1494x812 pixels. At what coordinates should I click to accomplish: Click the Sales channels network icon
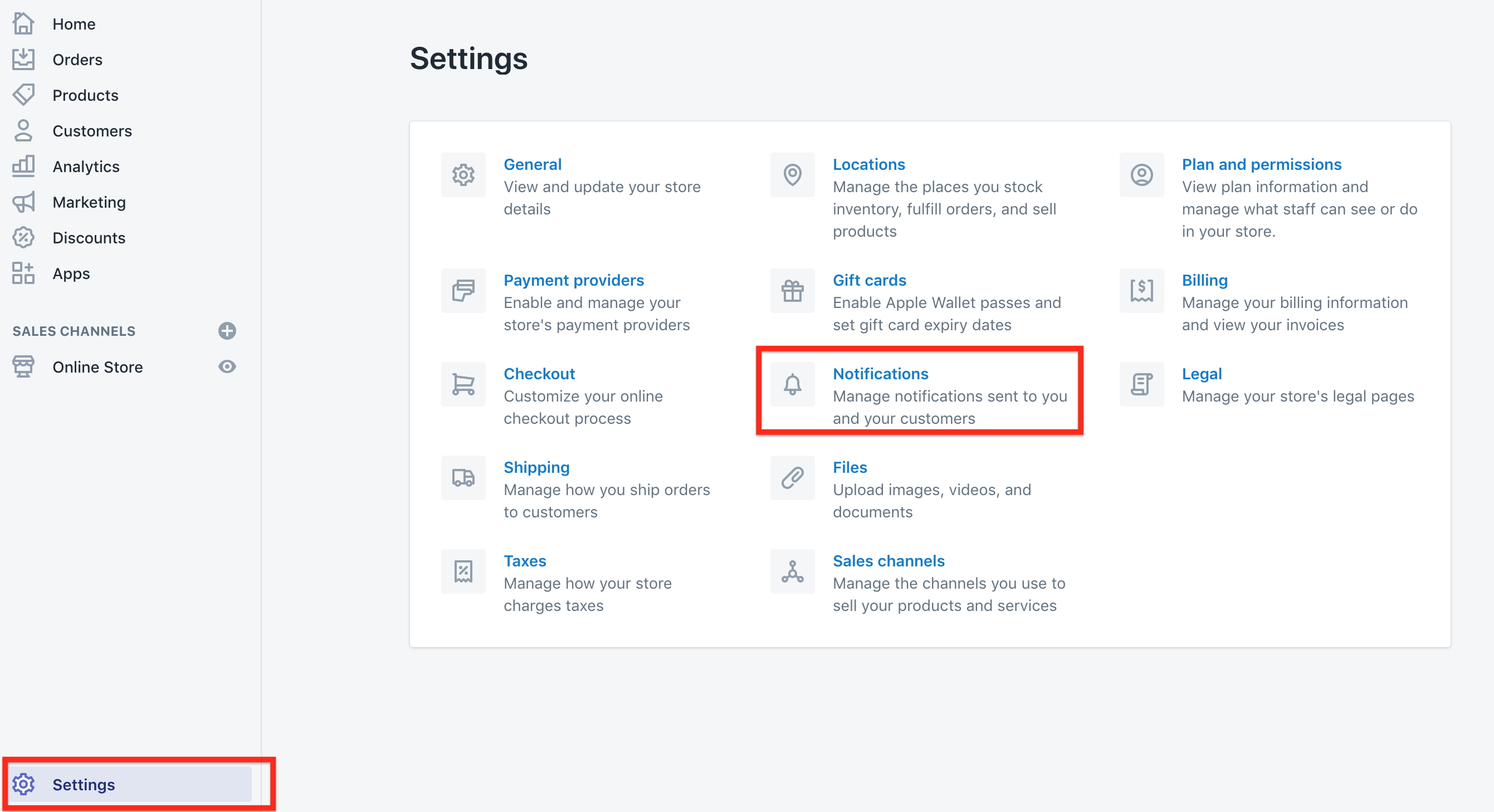pyautogui.click(x=792, y=571)
